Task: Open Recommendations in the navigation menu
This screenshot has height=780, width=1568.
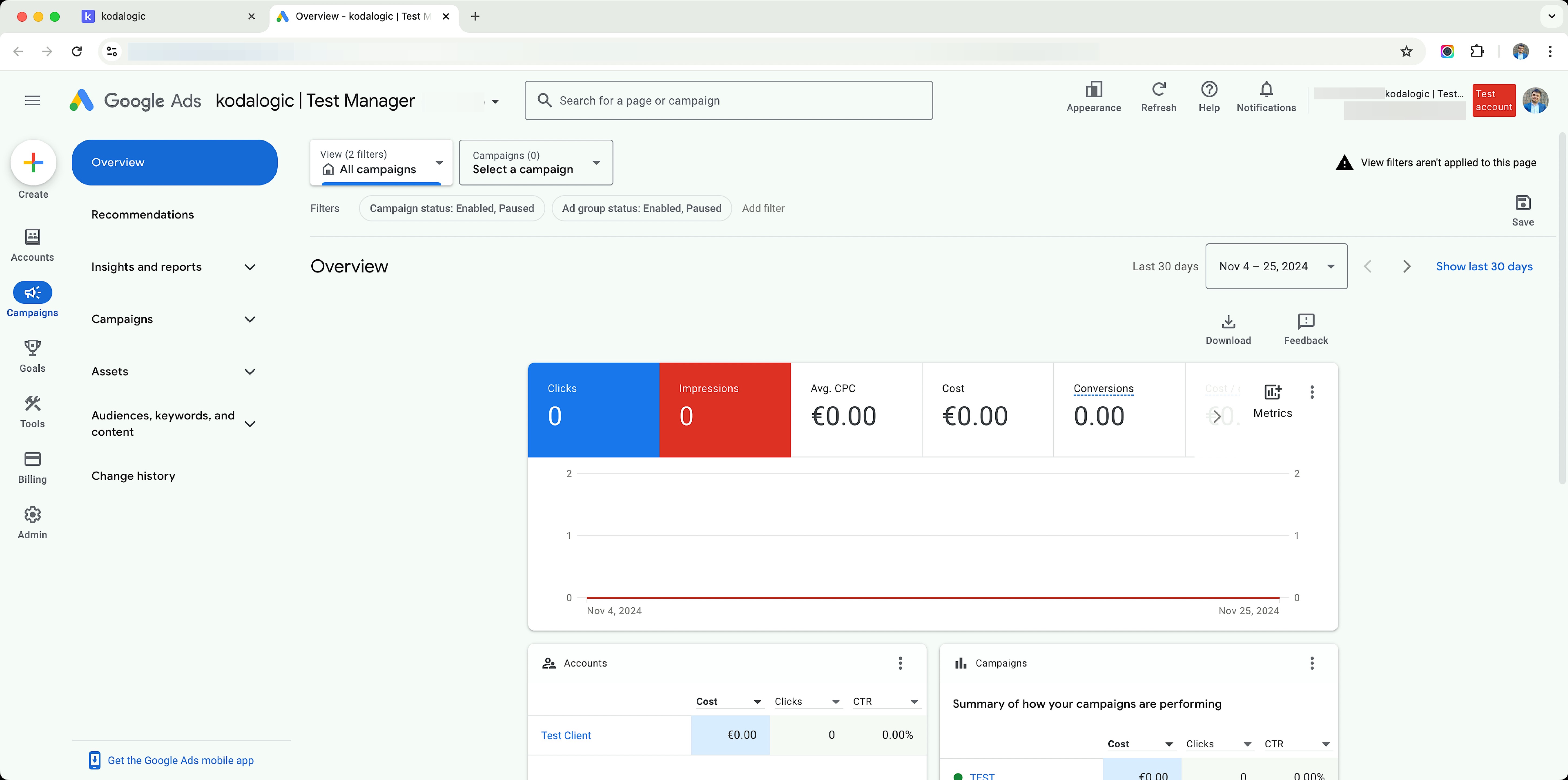Action: tap(142, 214)
